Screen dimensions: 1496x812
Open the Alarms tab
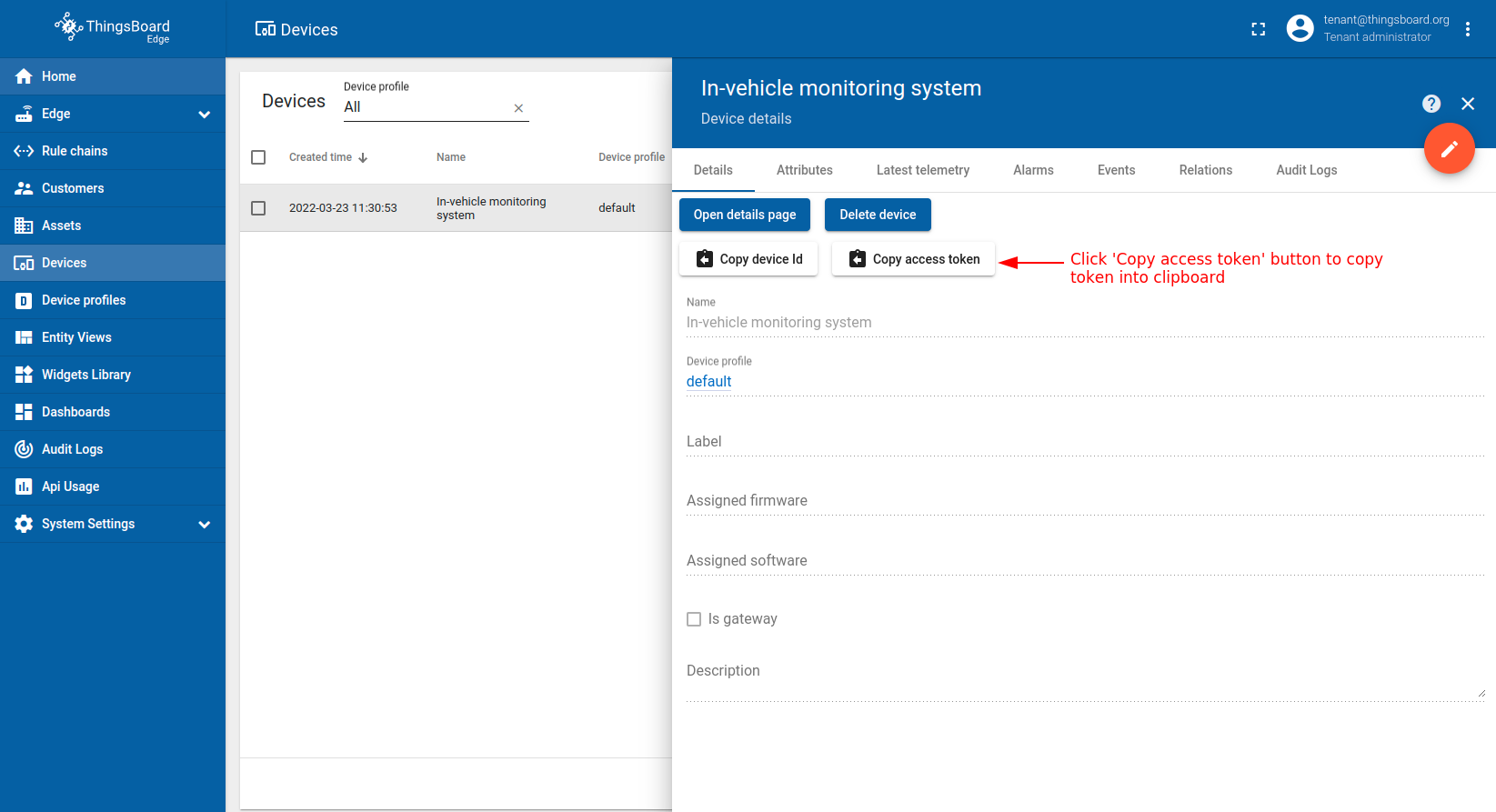coord(1033,170)
